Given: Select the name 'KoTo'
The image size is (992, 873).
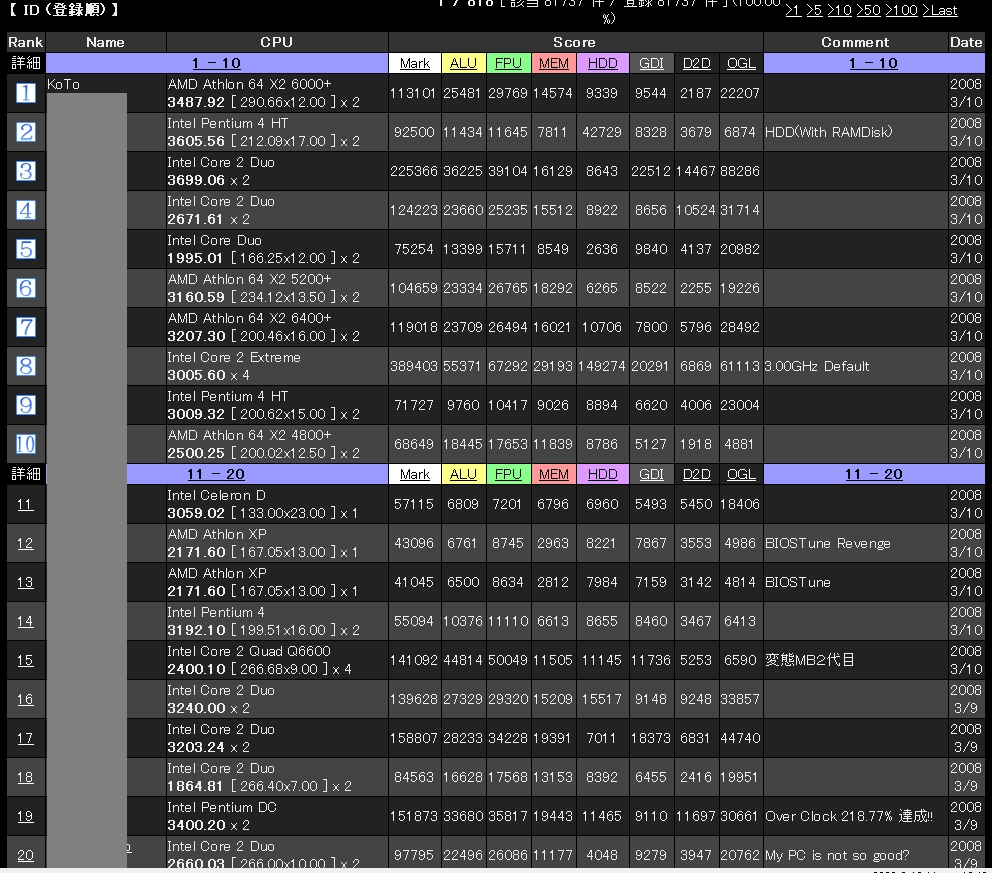Looking at the screenshot, I should click(x=63, y=84).
